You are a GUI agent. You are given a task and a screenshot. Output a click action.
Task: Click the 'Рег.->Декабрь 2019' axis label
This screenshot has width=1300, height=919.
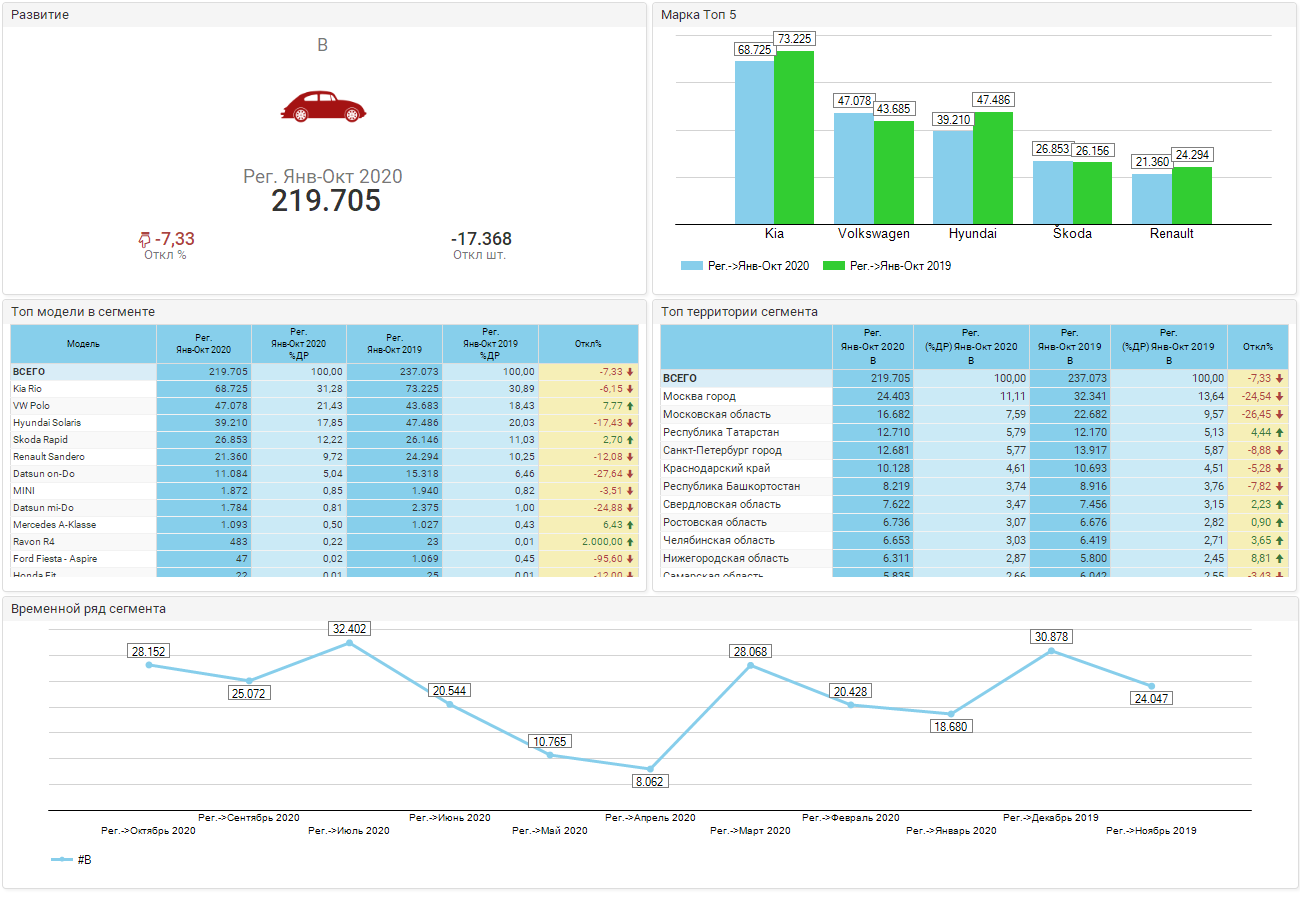coord(1051,817)
